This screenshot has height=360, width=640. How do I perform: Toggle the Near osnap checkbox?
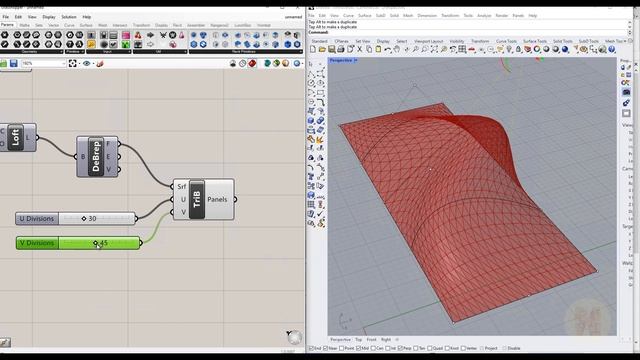coord(325,348)
